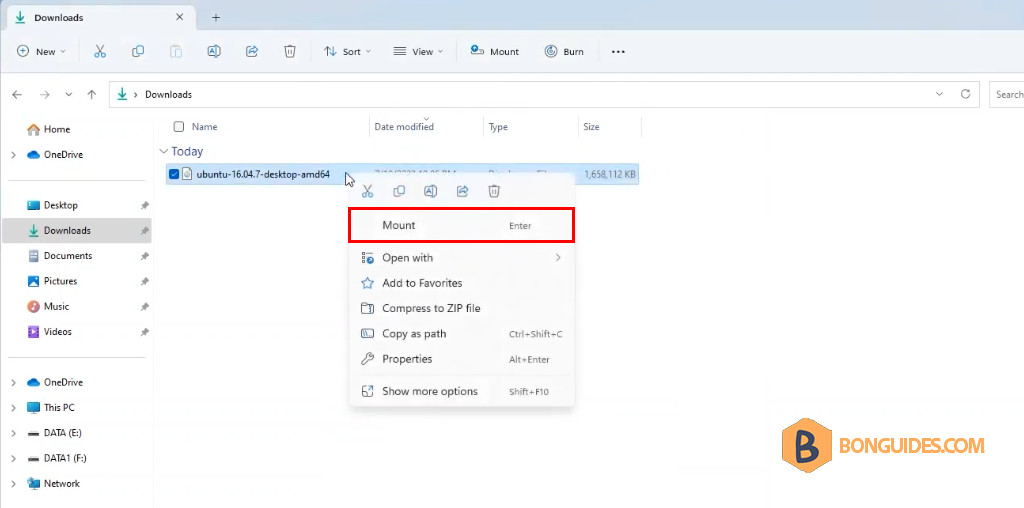The height and width of the screenshot is (508, 1024).
Task: Expand the Open with submenu arrow
Action: pyautogui.click(x=558, y=258)
